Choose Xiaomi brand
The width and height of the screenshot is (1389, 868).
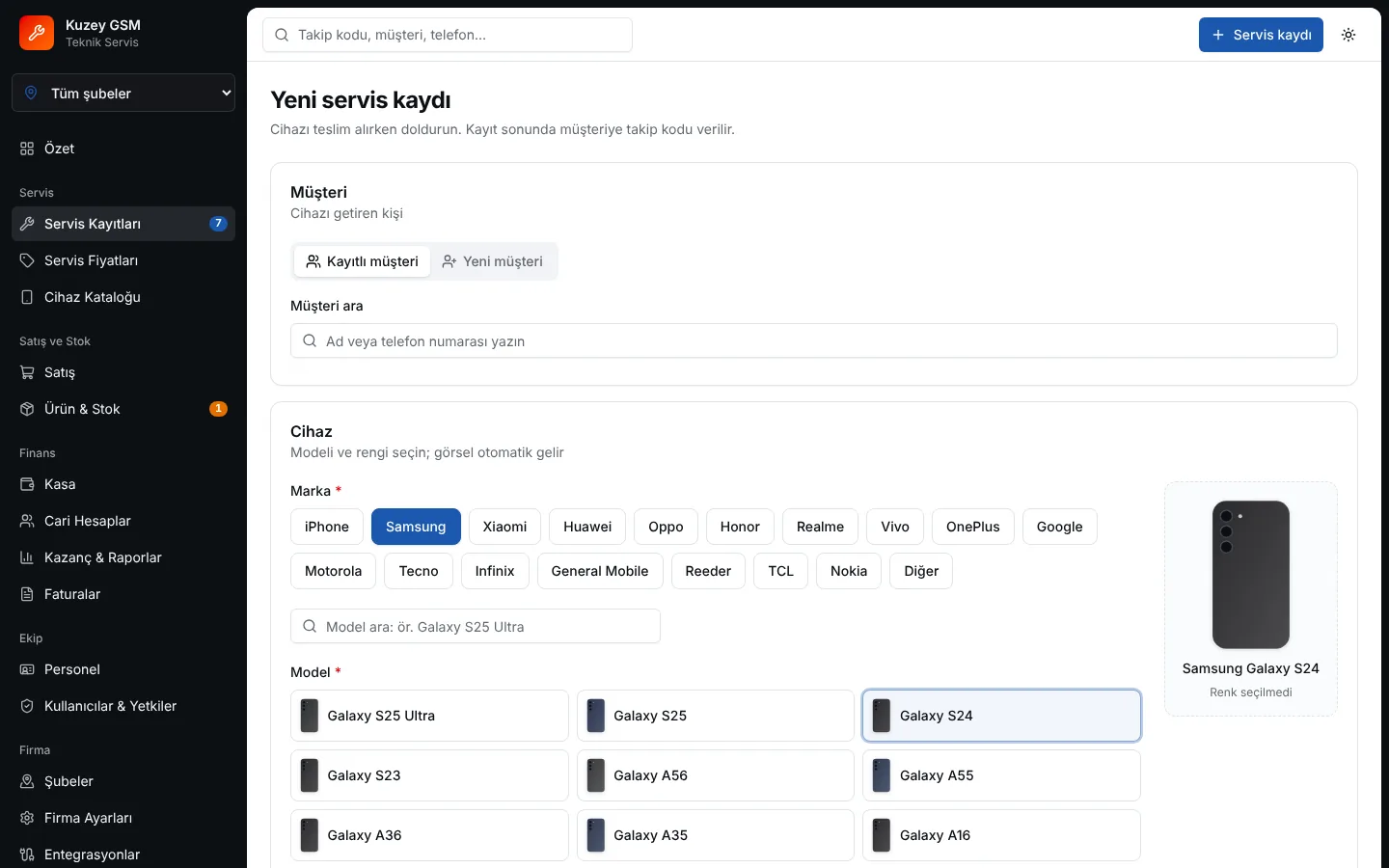coord(504,527)
